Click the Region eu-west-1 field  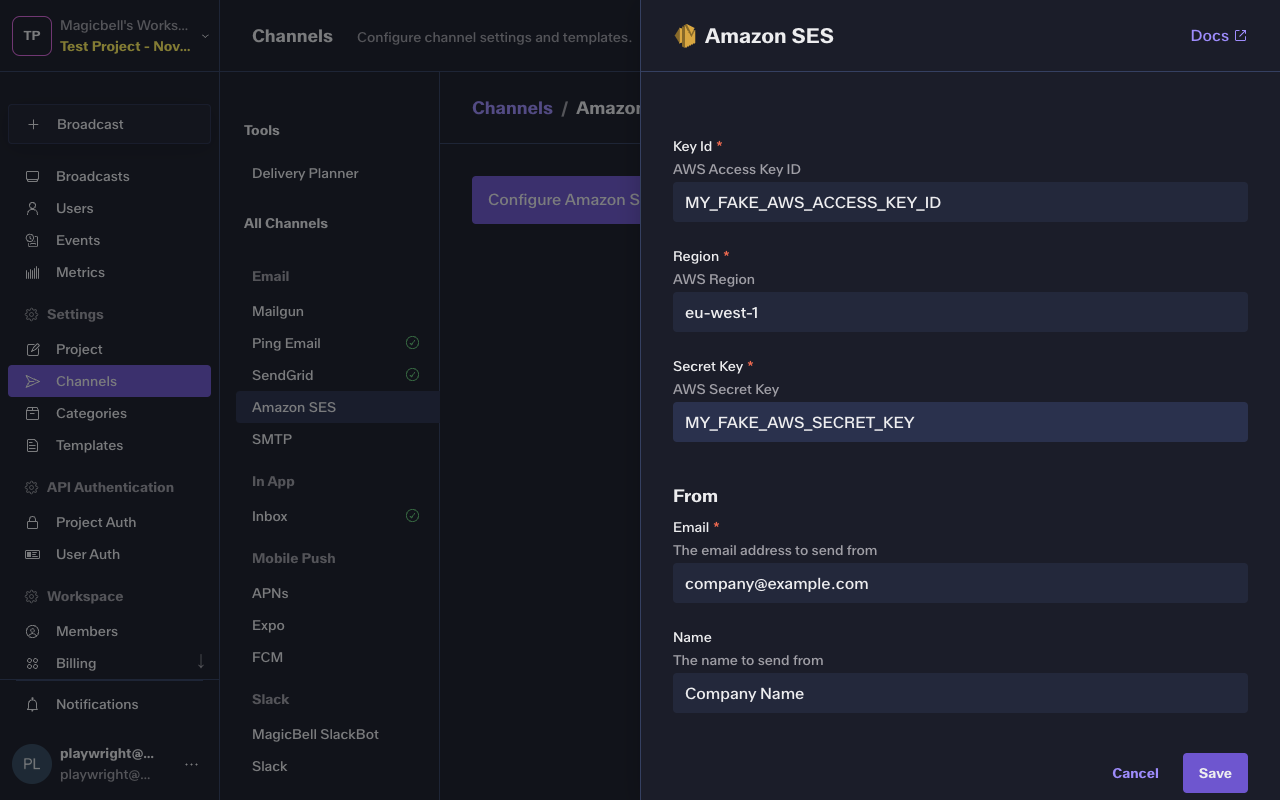959,312
